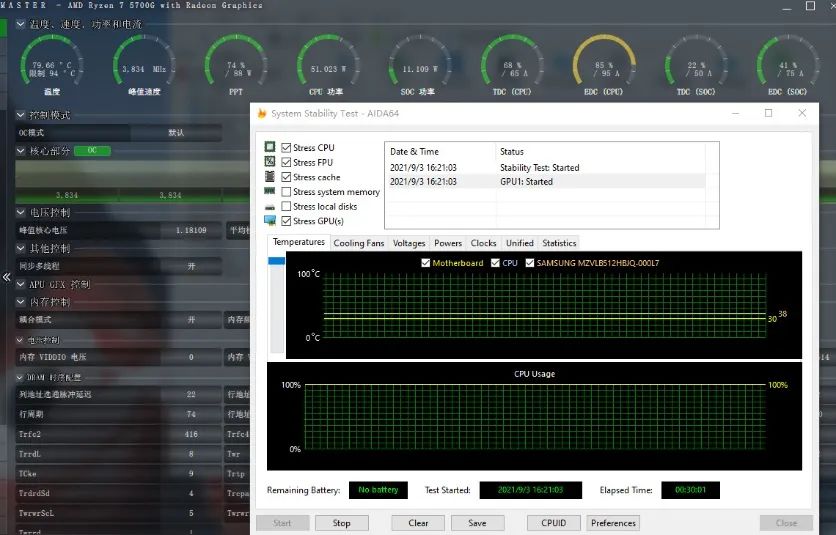
Task: Click the AIDA64 flame icon in title bar
Action: tap(262, 114)
